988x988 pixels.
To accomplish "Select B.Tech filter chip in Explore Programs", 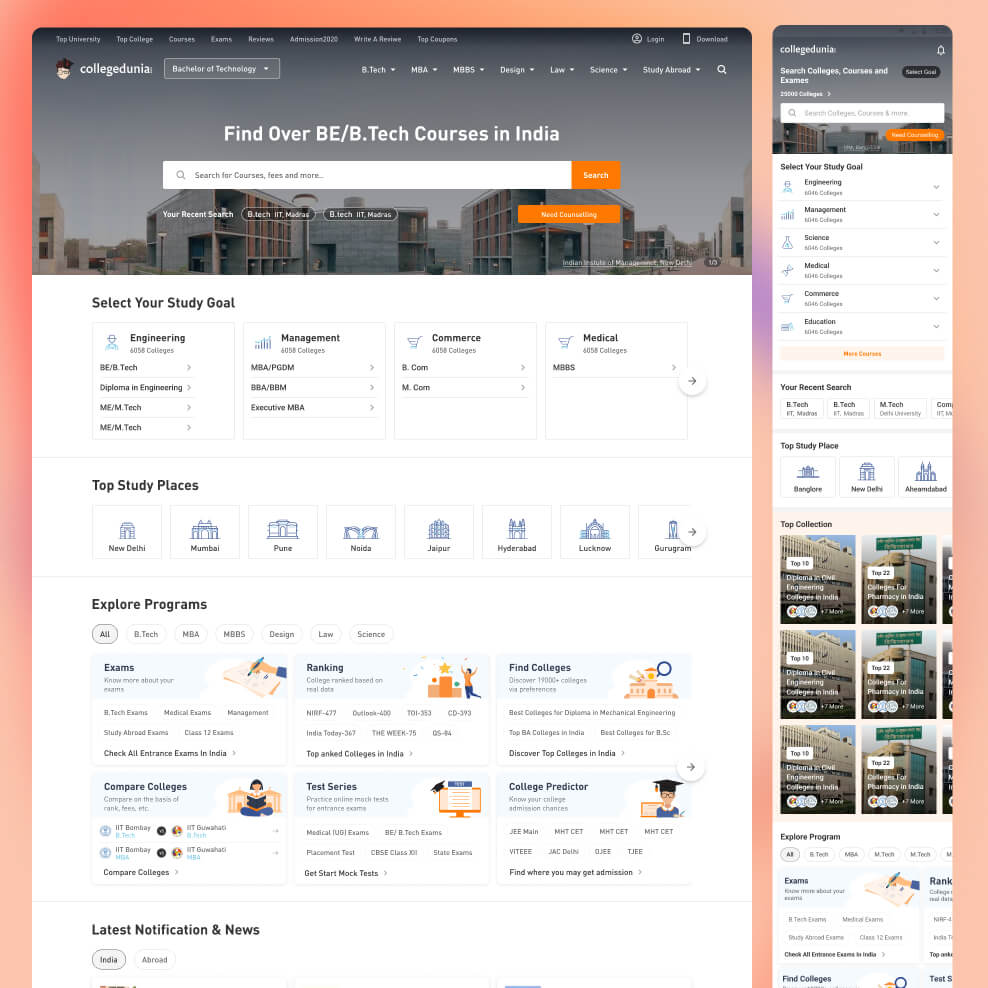I will click(146, 634).
